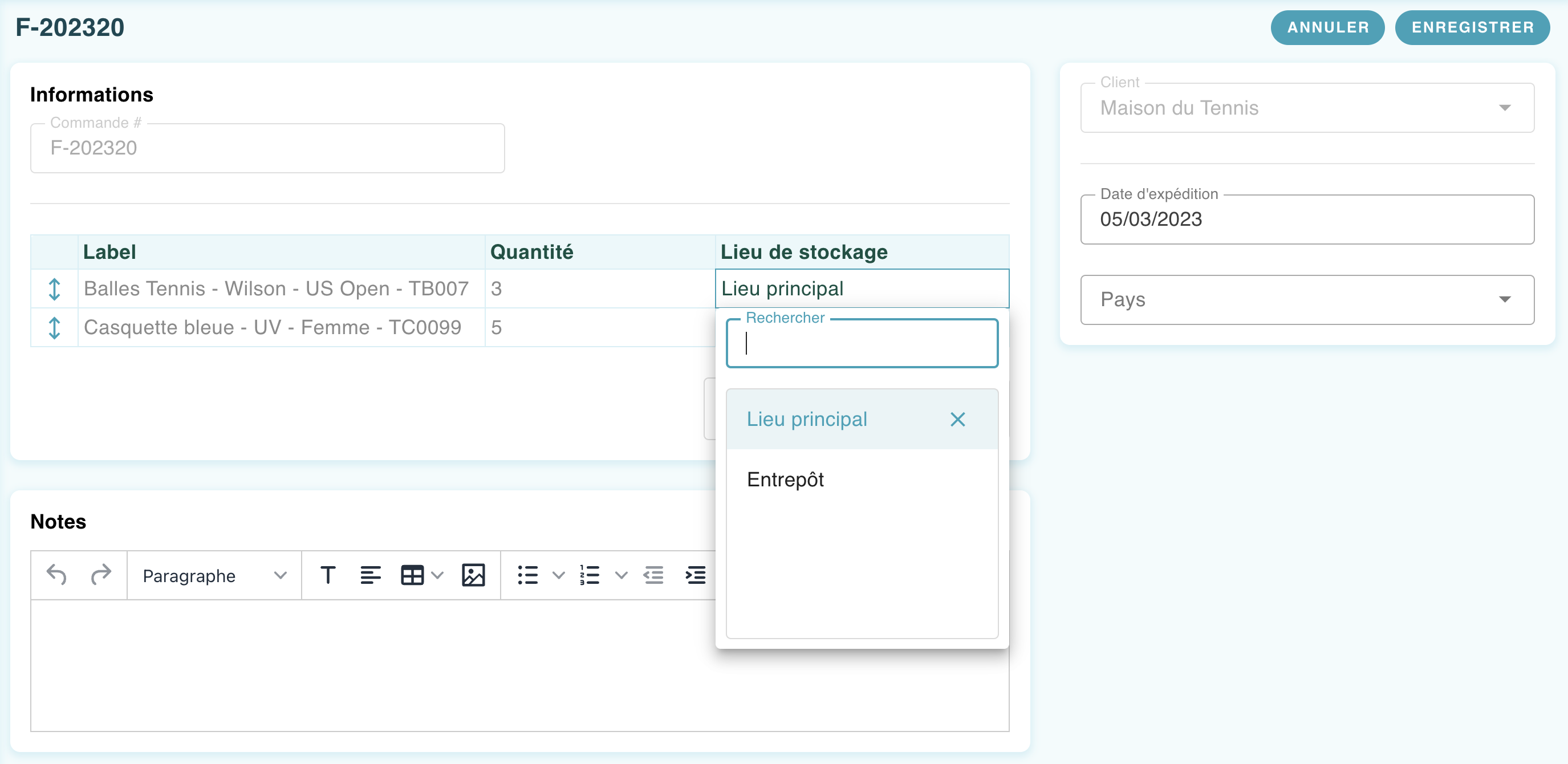Insert a table using the table icon
Viewport: 1568px width, 764px height.
click(412, 575)
